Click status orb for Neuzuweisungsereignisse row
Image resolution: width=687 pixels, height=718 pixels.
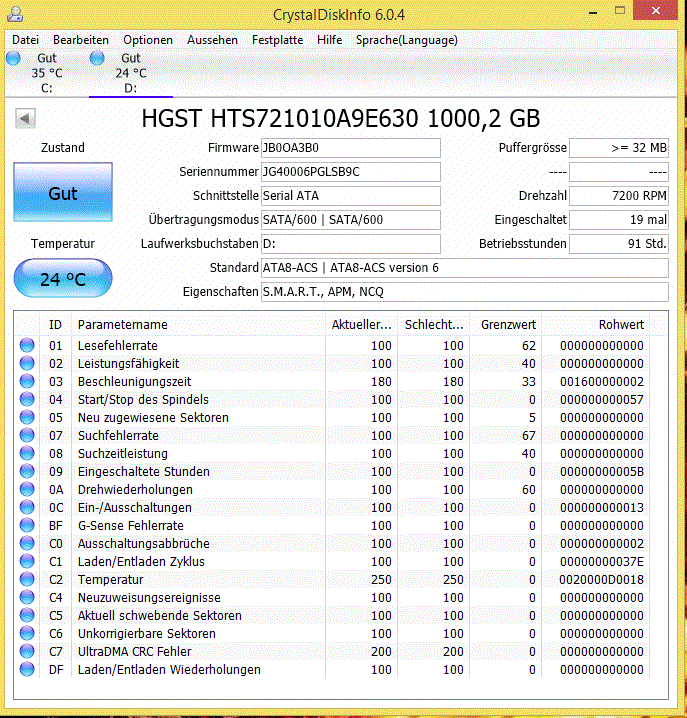27,597
